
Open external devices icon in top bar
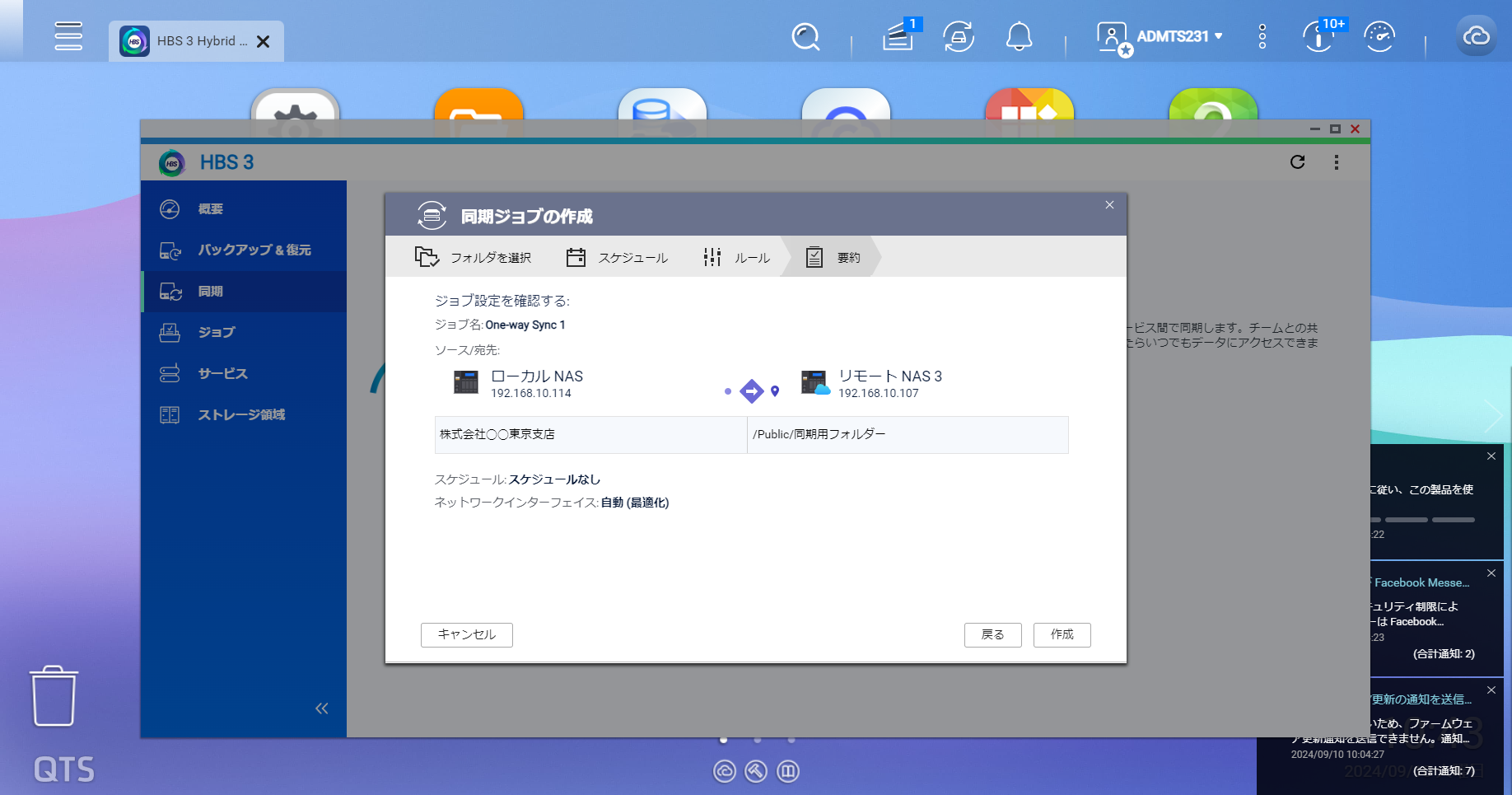959,37
